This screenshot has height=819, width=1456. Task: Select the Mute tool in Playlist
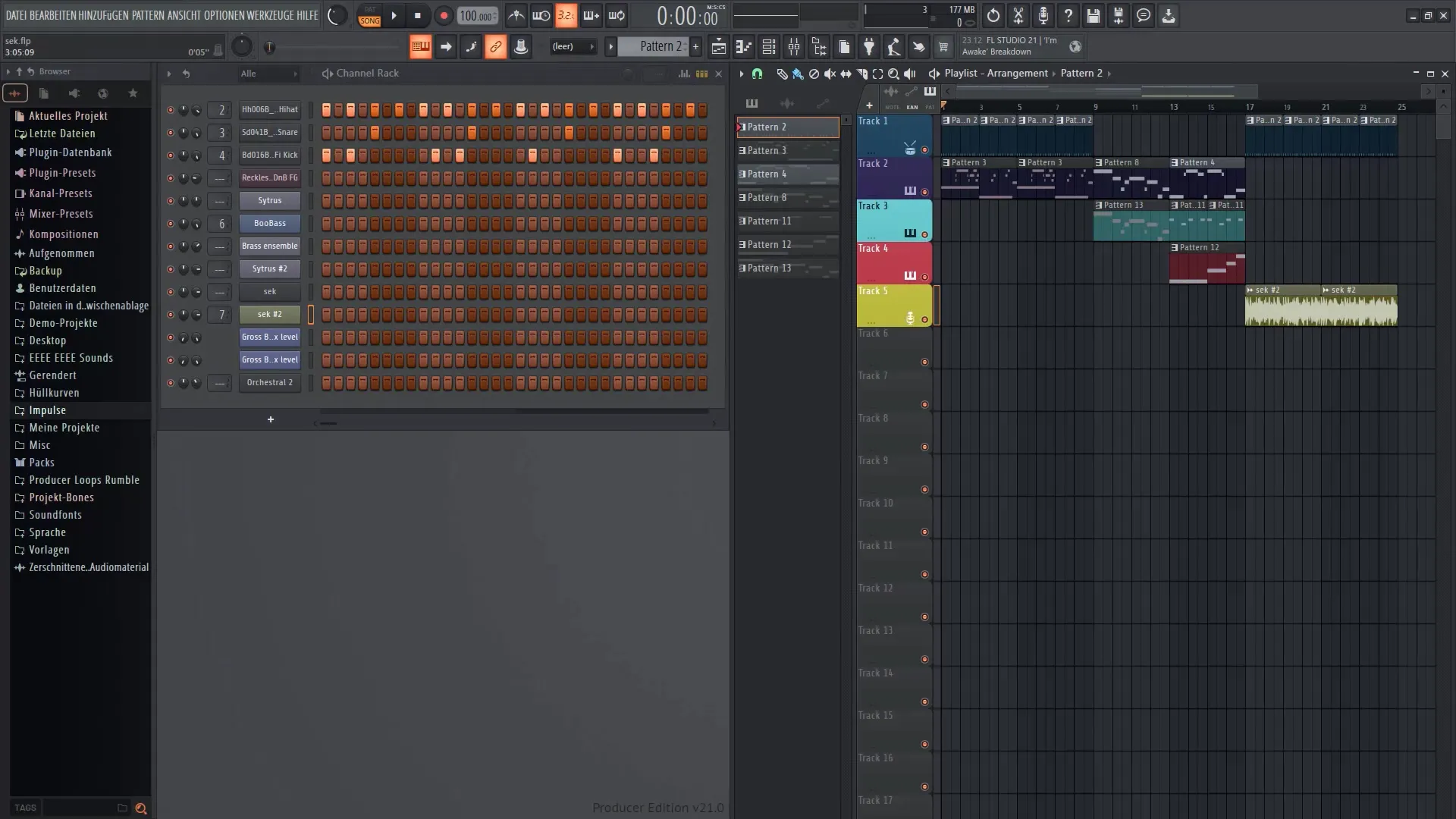coord(830,74)
